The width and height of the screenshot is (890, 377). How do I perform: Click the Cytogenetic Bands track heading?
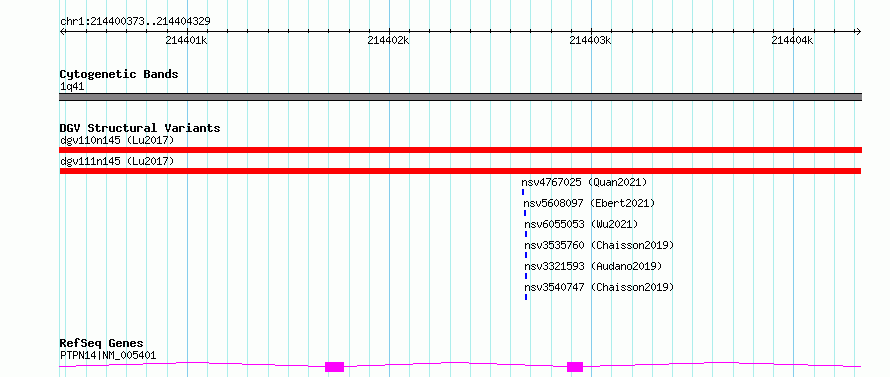[x=119, y=74]
